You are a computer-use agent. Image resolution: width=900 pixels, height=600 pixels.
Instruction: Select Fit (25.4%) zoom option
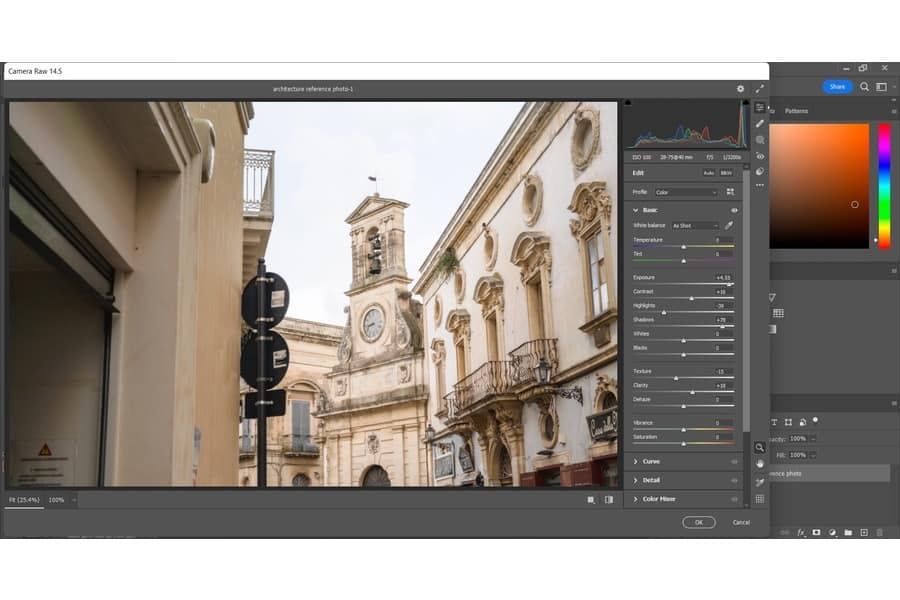(x=24, y=500)
